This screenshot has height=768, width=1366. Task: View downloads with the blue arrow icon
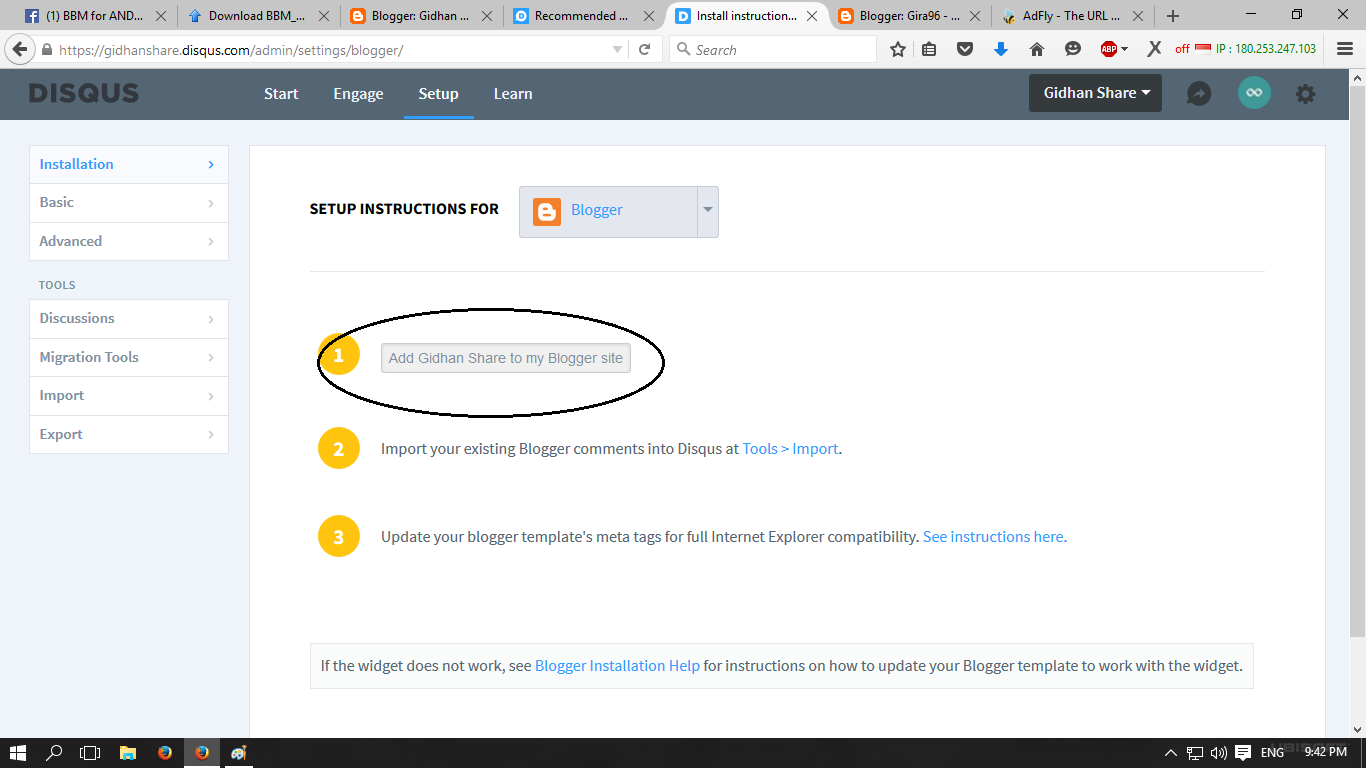(1001, 48)
